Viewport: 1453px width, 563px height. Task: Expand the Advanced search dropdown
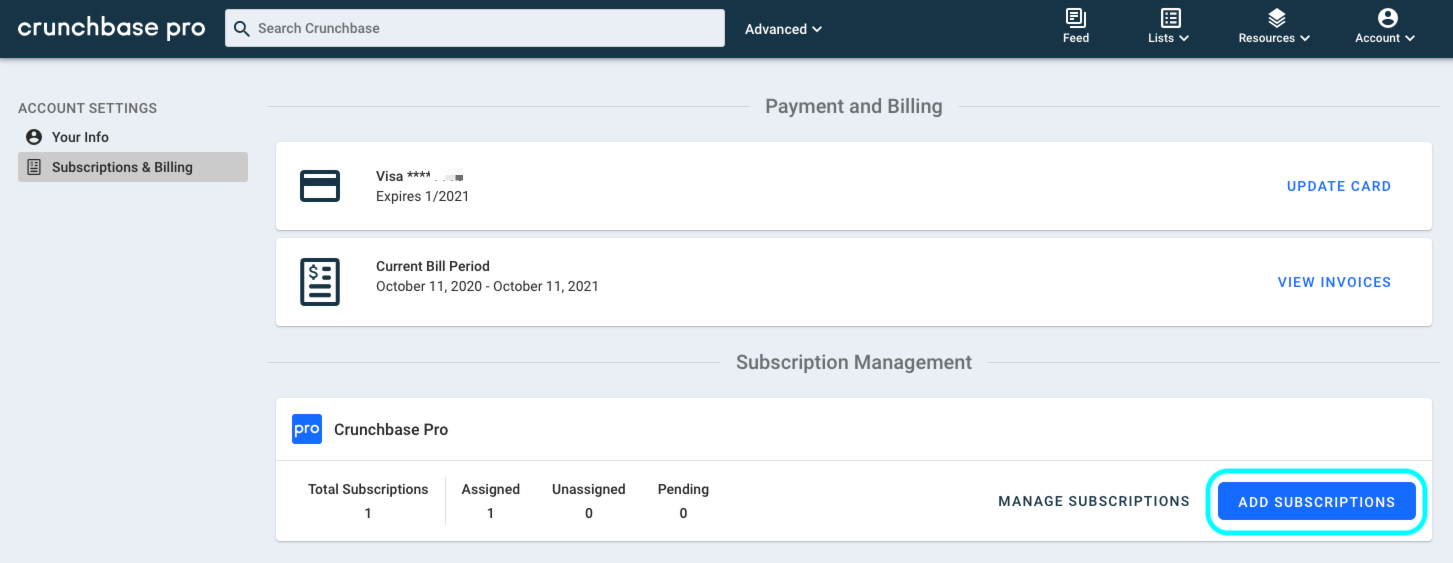[x=783, y=29]
